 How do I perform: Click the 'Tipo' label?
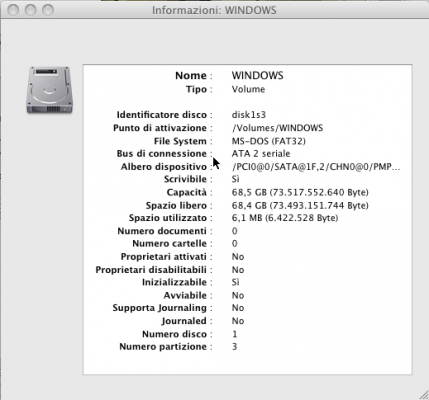(196, 89)
